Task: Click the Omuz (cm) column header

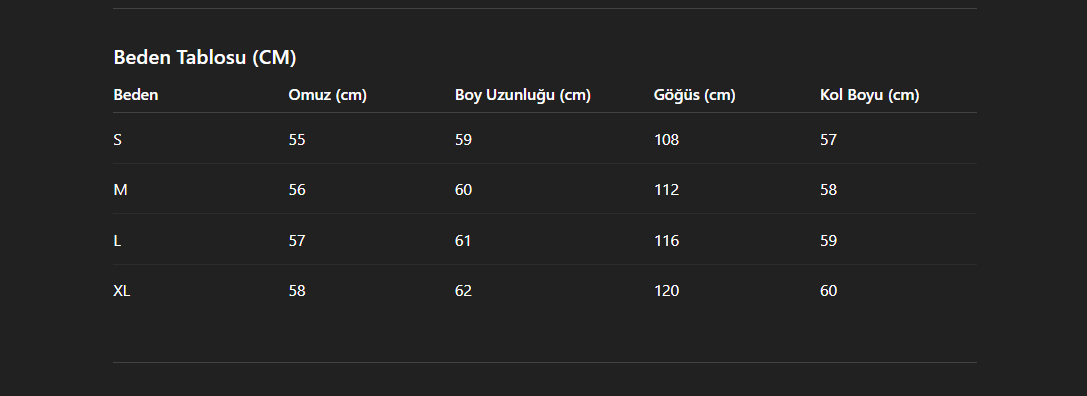Action: 327,95
